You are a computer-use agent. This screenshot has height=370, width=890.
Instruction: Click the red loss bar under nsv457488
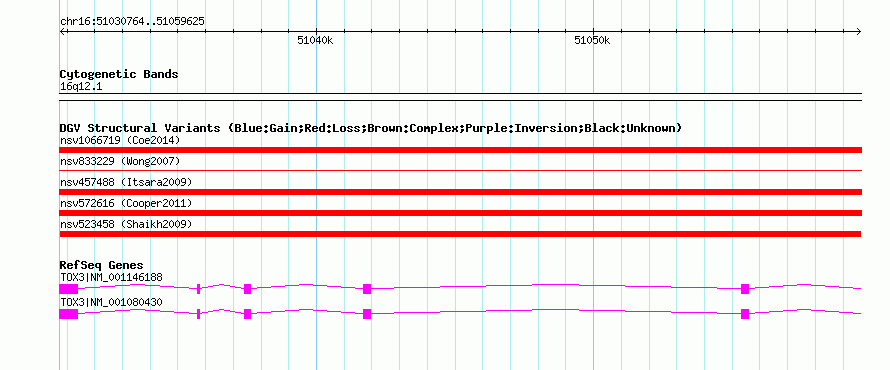click(460, 192)
